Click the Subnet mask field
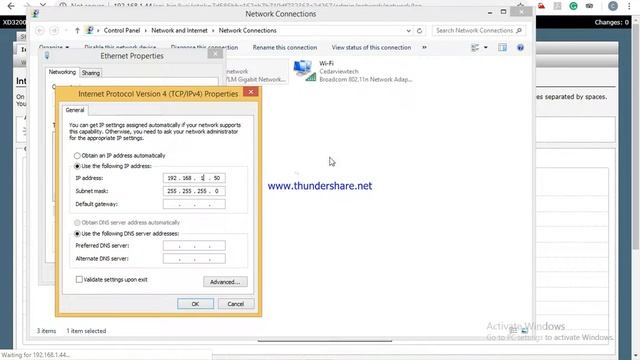The image size is (640, 360). click(194, 191)
